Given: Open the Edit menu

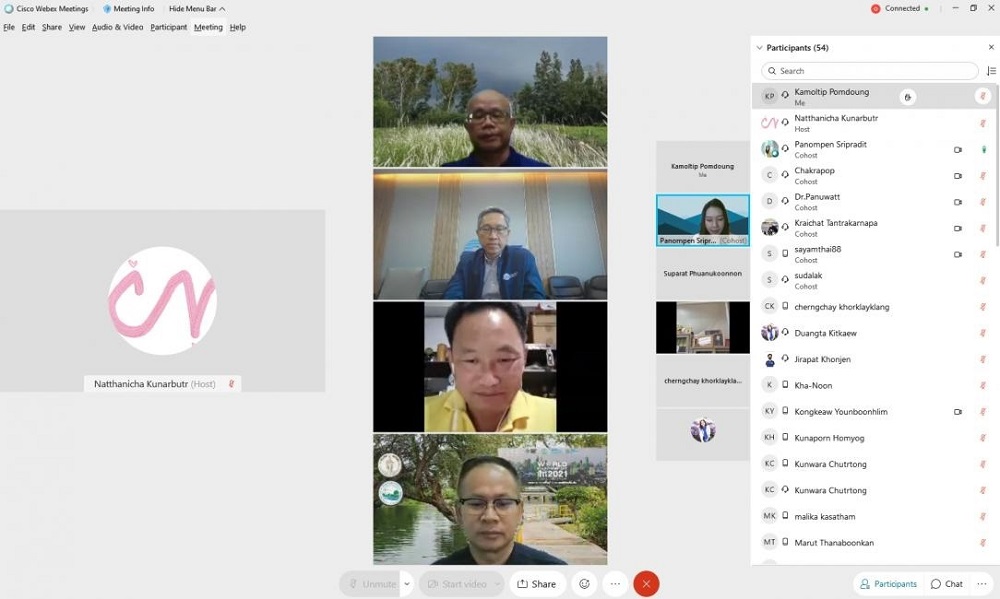Looking at the screenshot, I should pyautogui.click(x=28, y=27).
